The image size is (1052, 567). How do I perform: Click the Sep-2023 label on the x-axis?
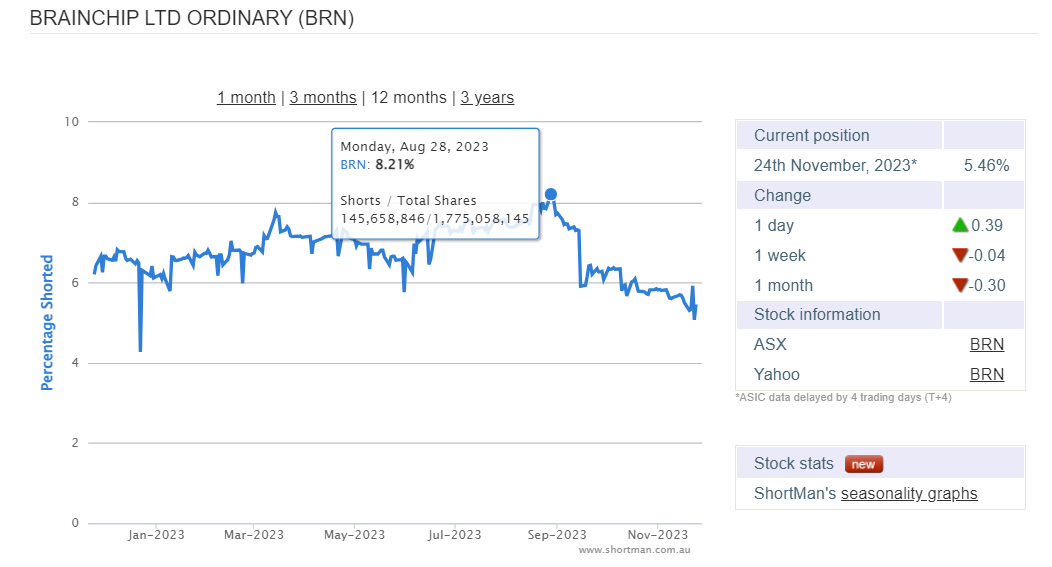pyautogui.click(x=556, y=535)
